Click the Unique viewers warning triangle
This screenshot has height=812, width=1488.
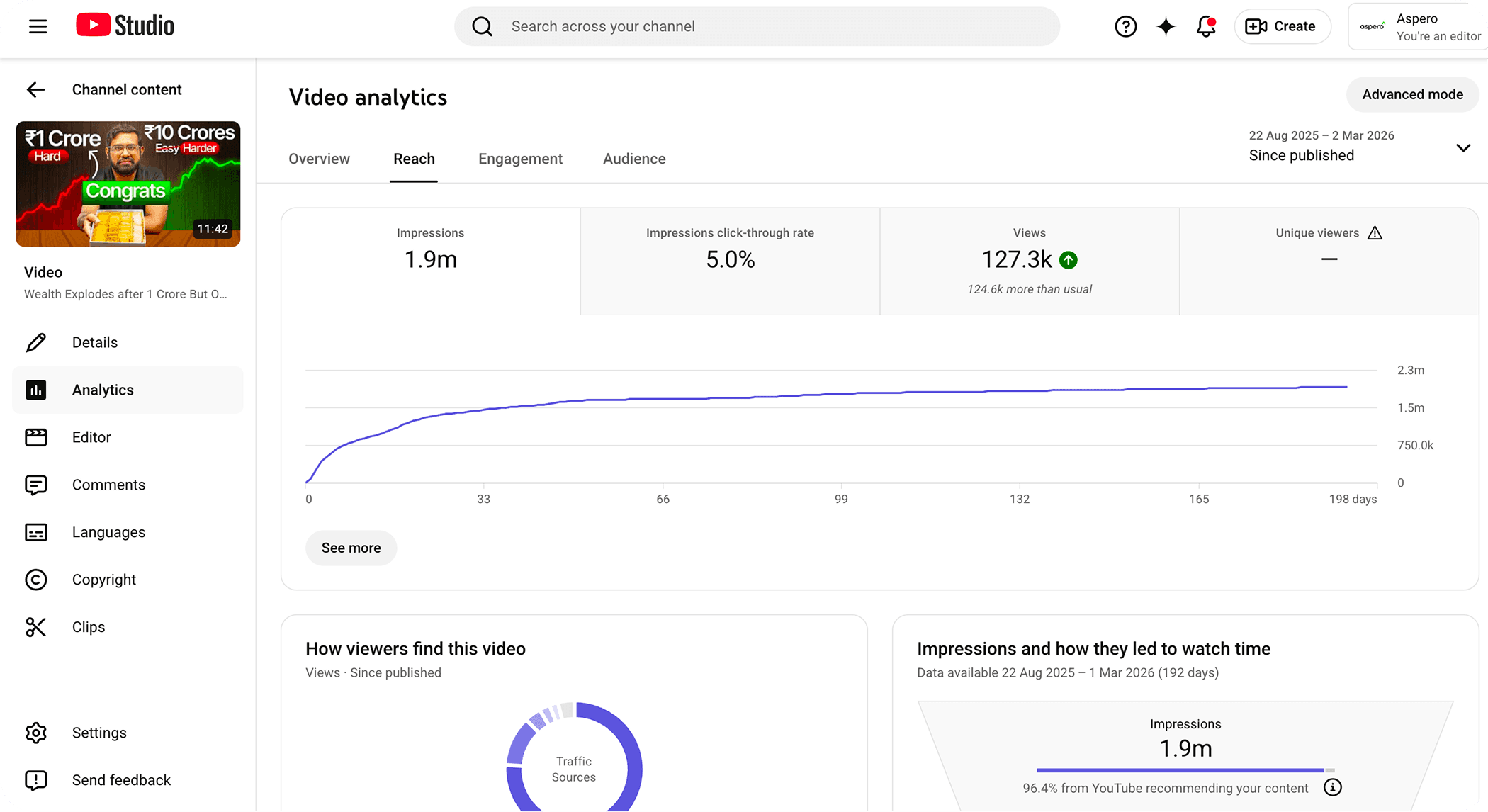coord(1375,233)
